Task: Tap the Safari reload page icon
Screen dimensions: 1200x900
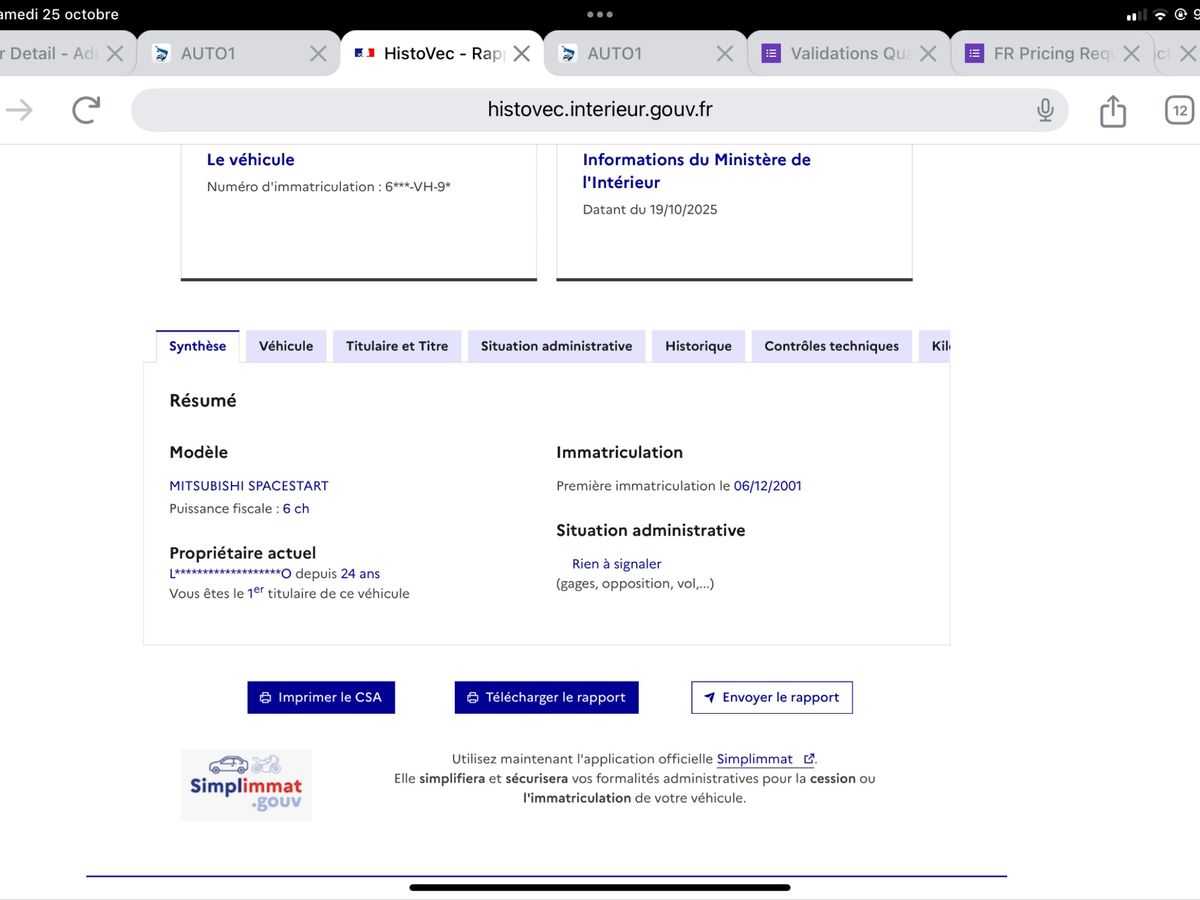Action: click(86, 110)
